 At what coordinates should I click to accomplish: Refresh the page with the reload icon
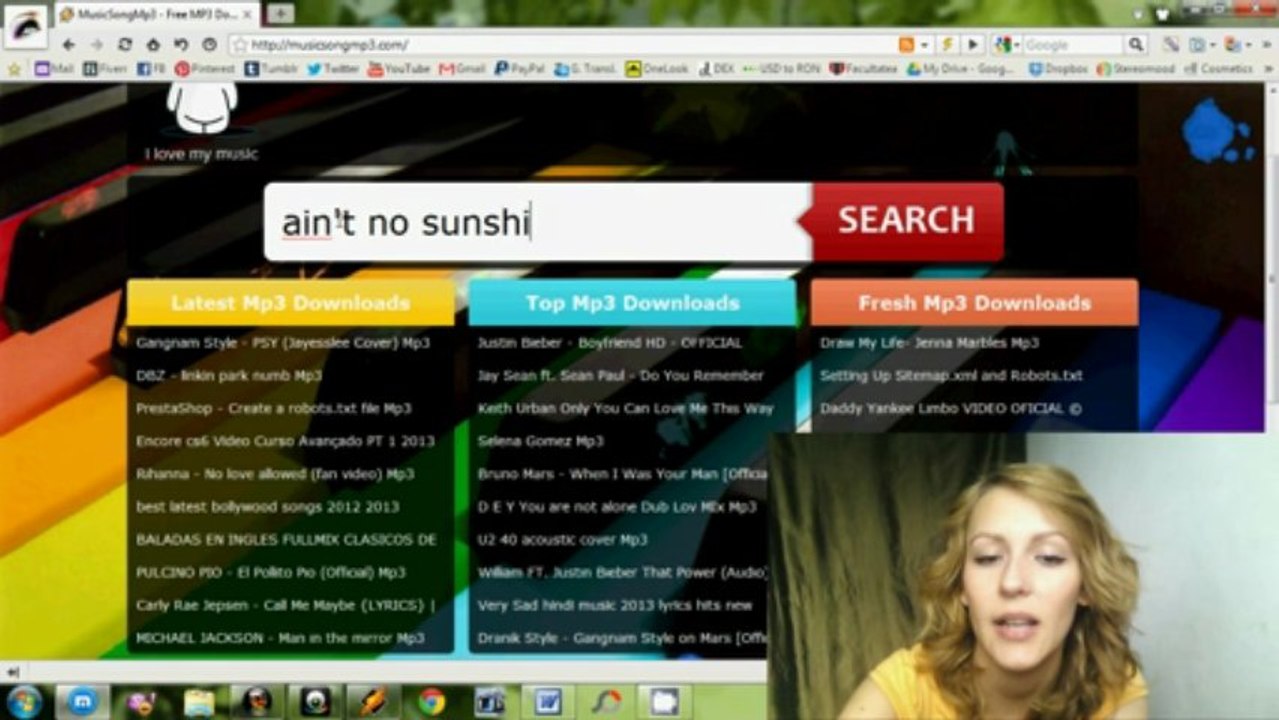125,45
